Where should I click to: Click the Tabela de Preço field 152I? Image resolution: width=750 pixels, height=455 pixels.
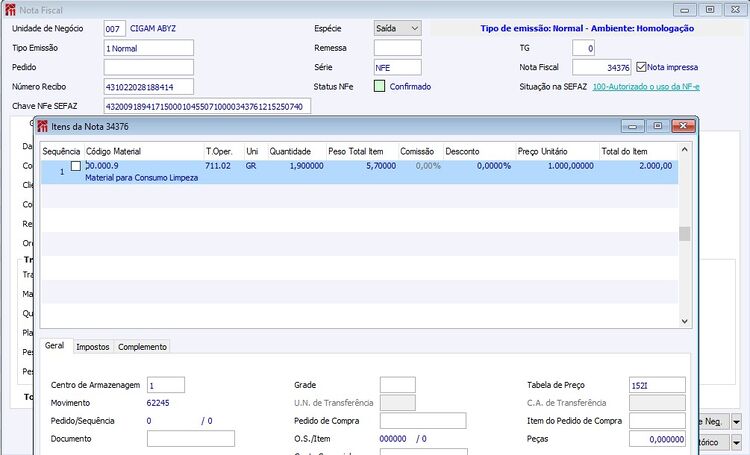click(x=657, y=385)
